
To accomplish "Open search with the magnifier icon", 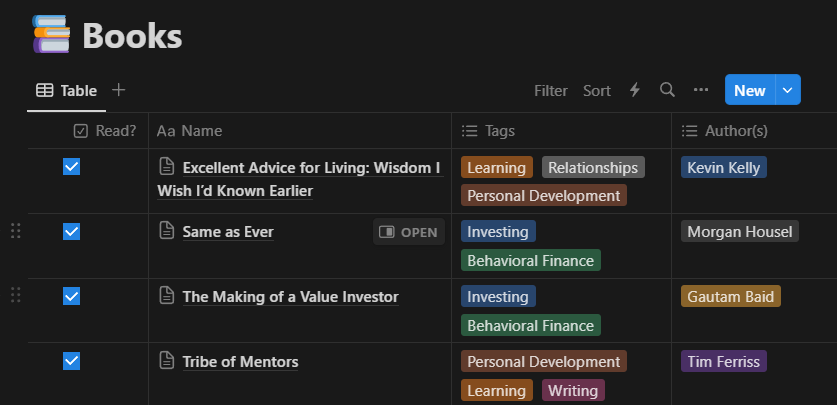I will [667, 90].
